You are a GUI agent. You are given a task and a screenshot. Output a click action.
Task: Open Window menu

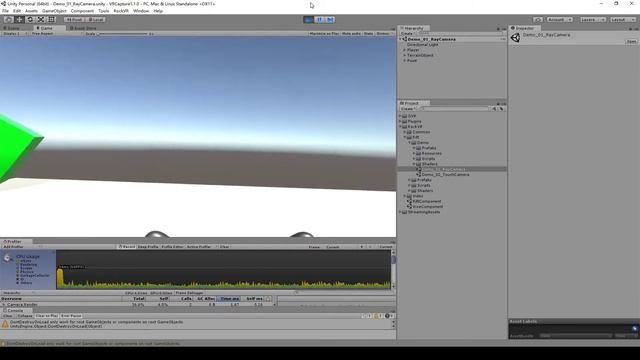click(x=141, y=11)
